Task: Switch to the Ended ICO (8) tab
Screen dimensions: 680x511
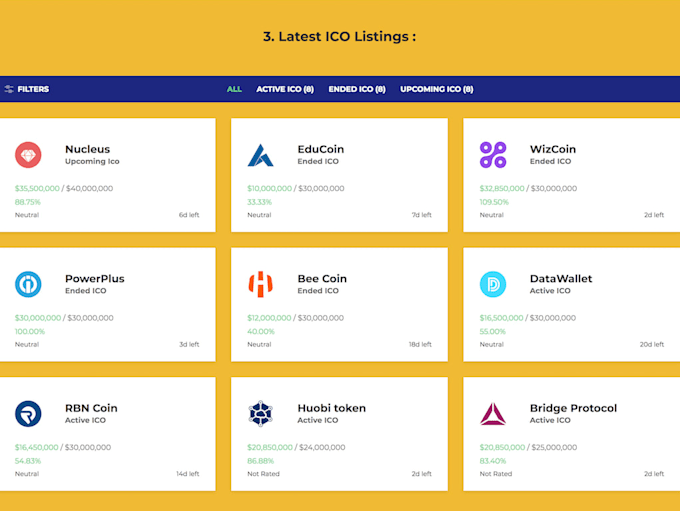Action: 357,89
